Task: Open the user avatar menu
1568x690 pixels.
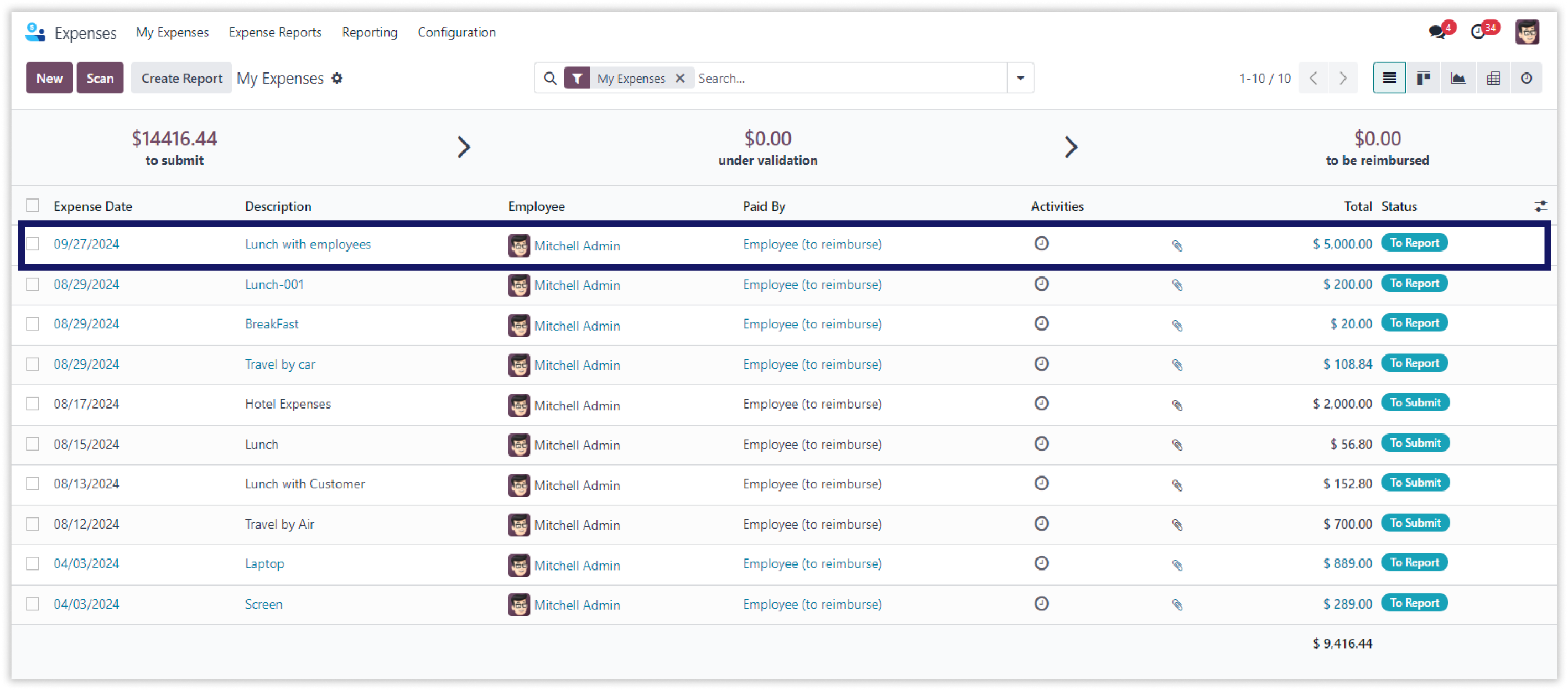Action: coord(1527,32)
